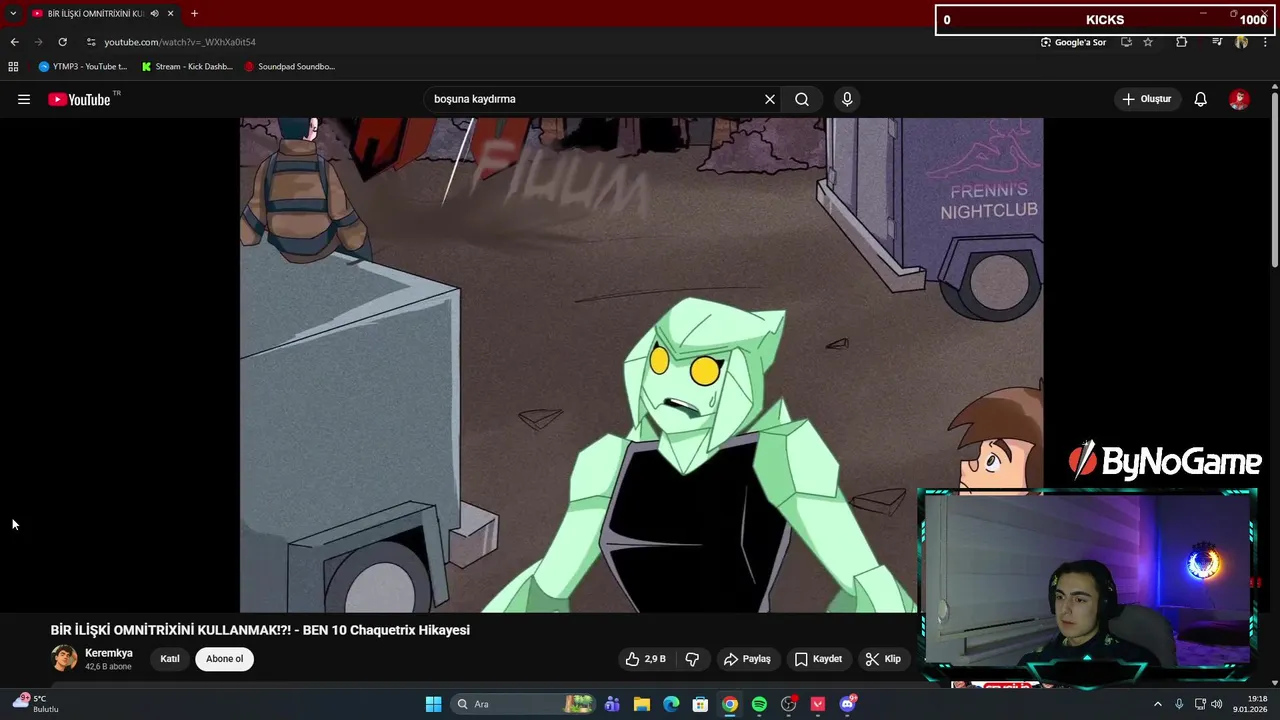Open Stream - Kick Dashboard bookmark

tap(187, 67)
